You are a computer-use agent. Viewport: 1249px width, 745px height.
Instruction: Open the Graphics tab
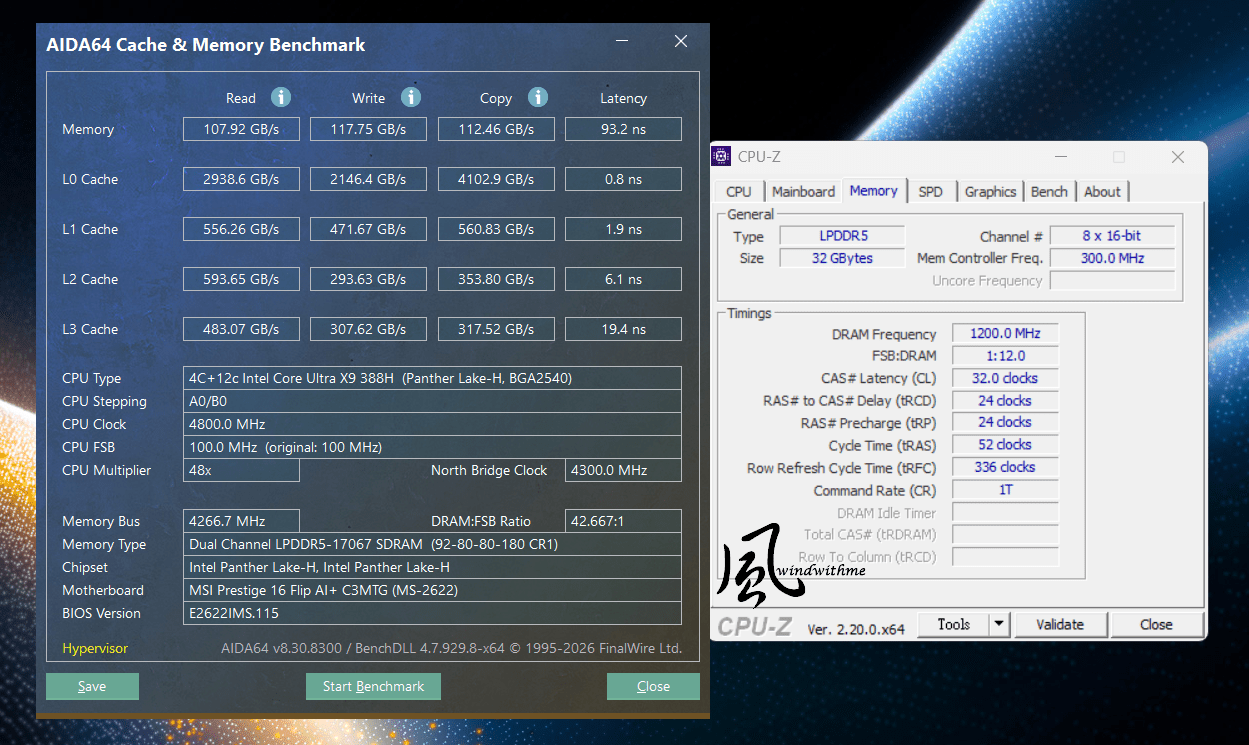pos(990,192)
